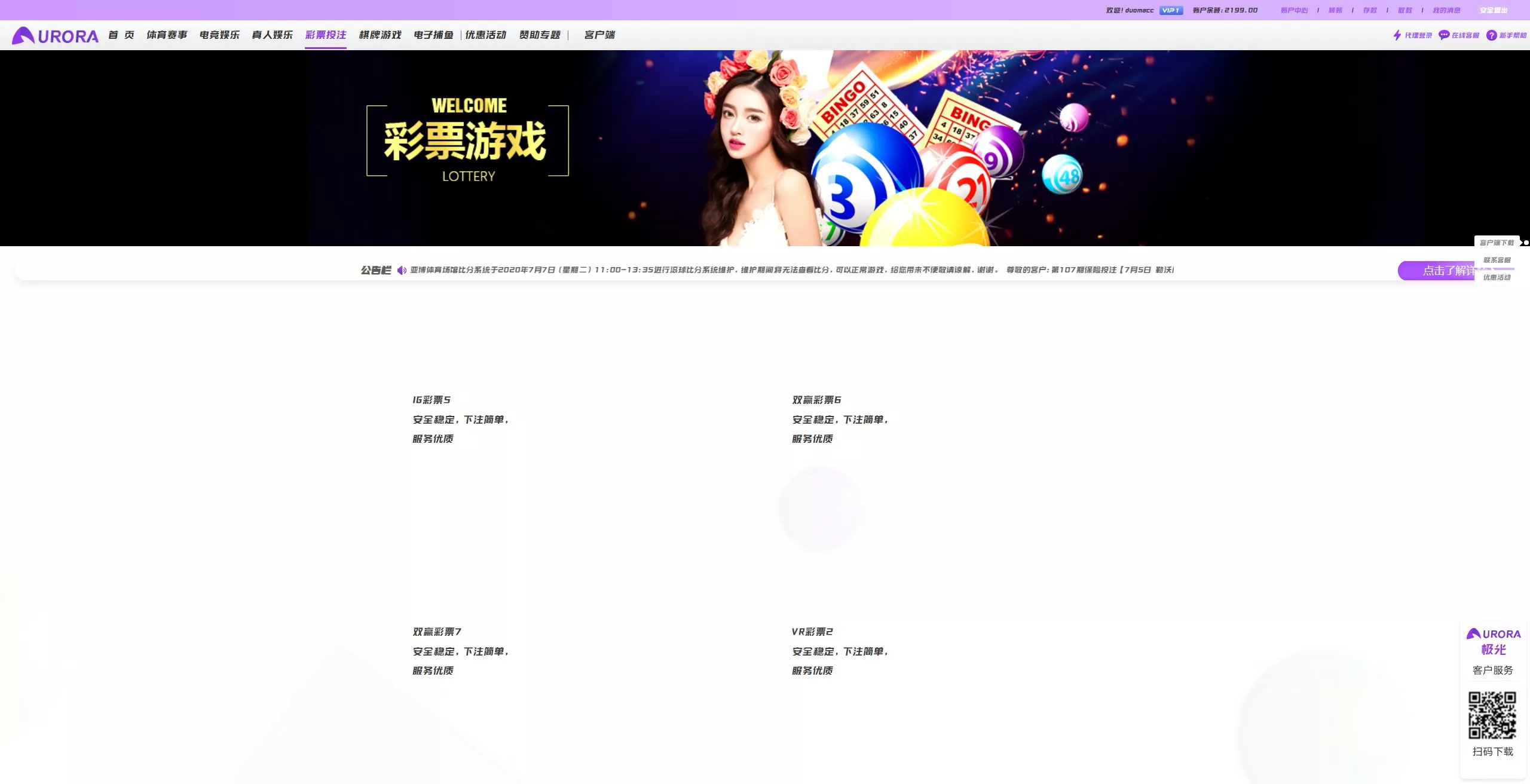
Task: Open the 棋牌游戏 card games menu
Action: pos(380,35)
